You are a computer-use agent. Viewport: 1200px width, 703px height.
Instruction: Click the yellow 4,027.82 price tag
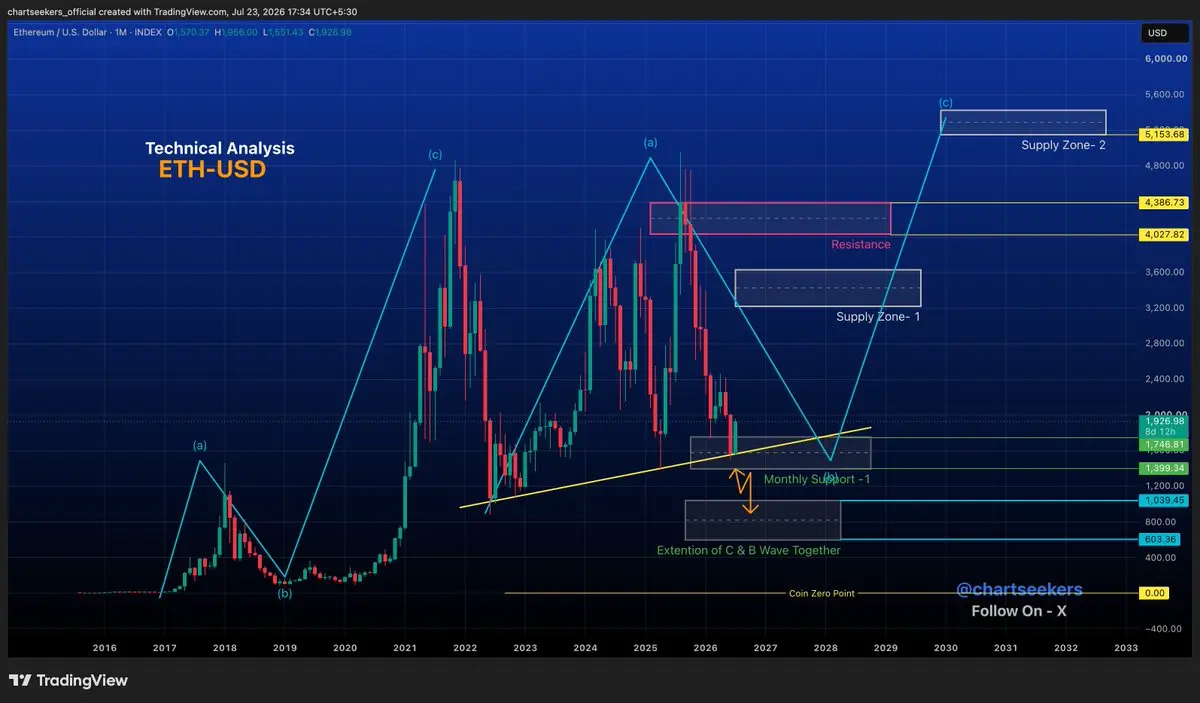coord(1165,234)
